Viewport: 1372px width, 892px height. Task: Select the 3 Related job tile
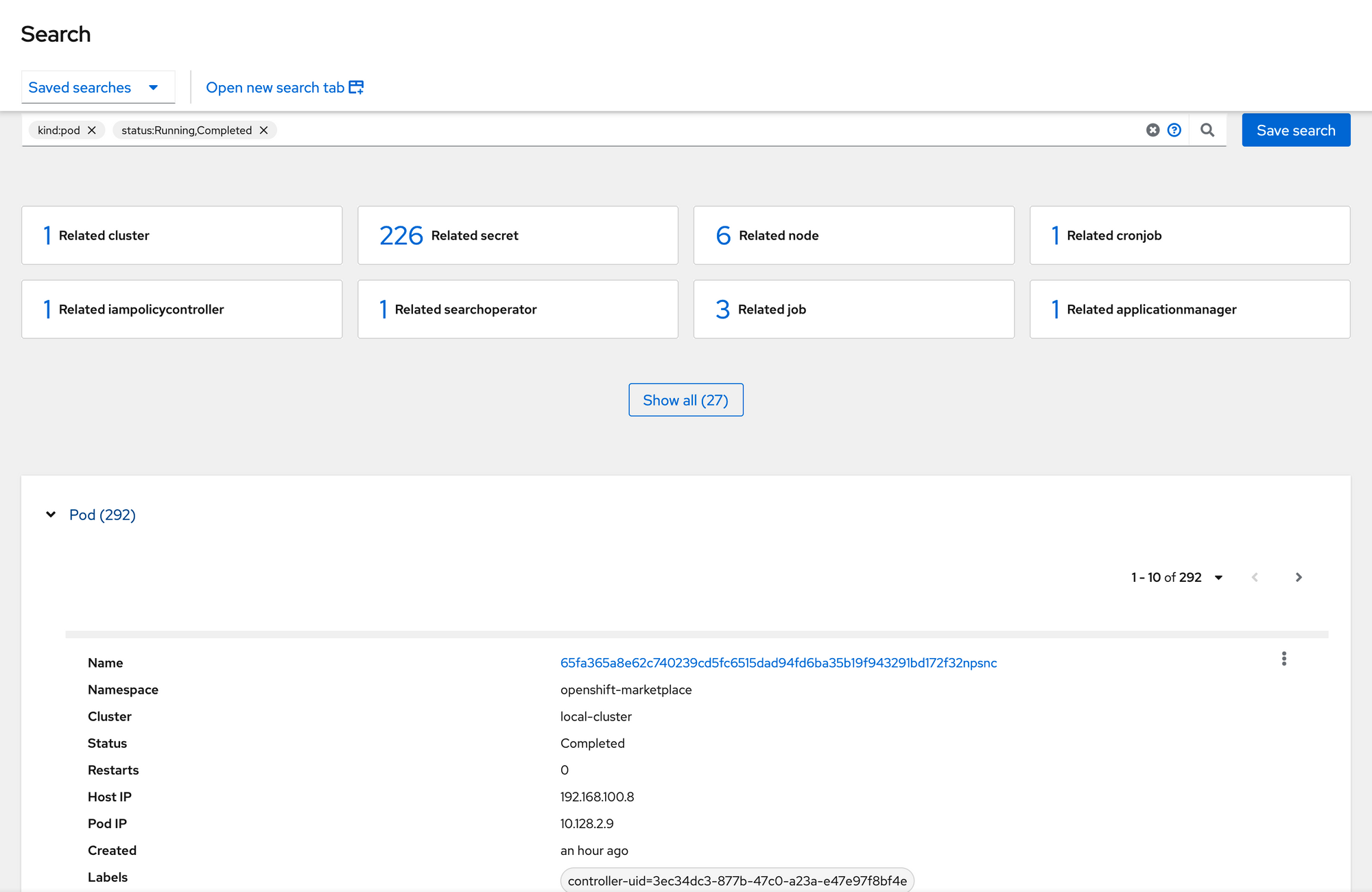tap(853, 309)
